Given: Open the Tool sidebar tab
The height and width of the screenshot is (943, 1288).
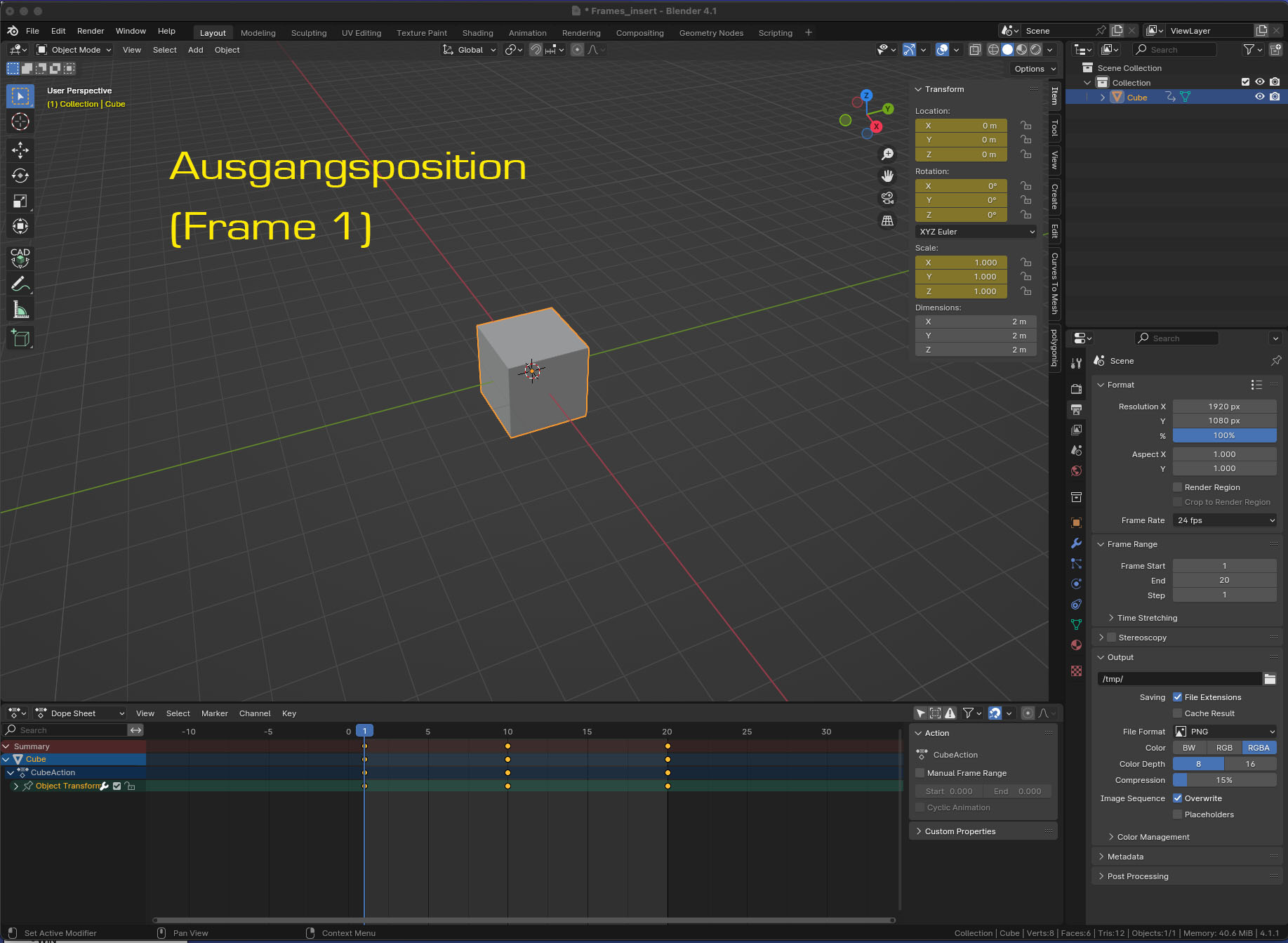Looking at the screenshot, I should [x=1054, y=128].
